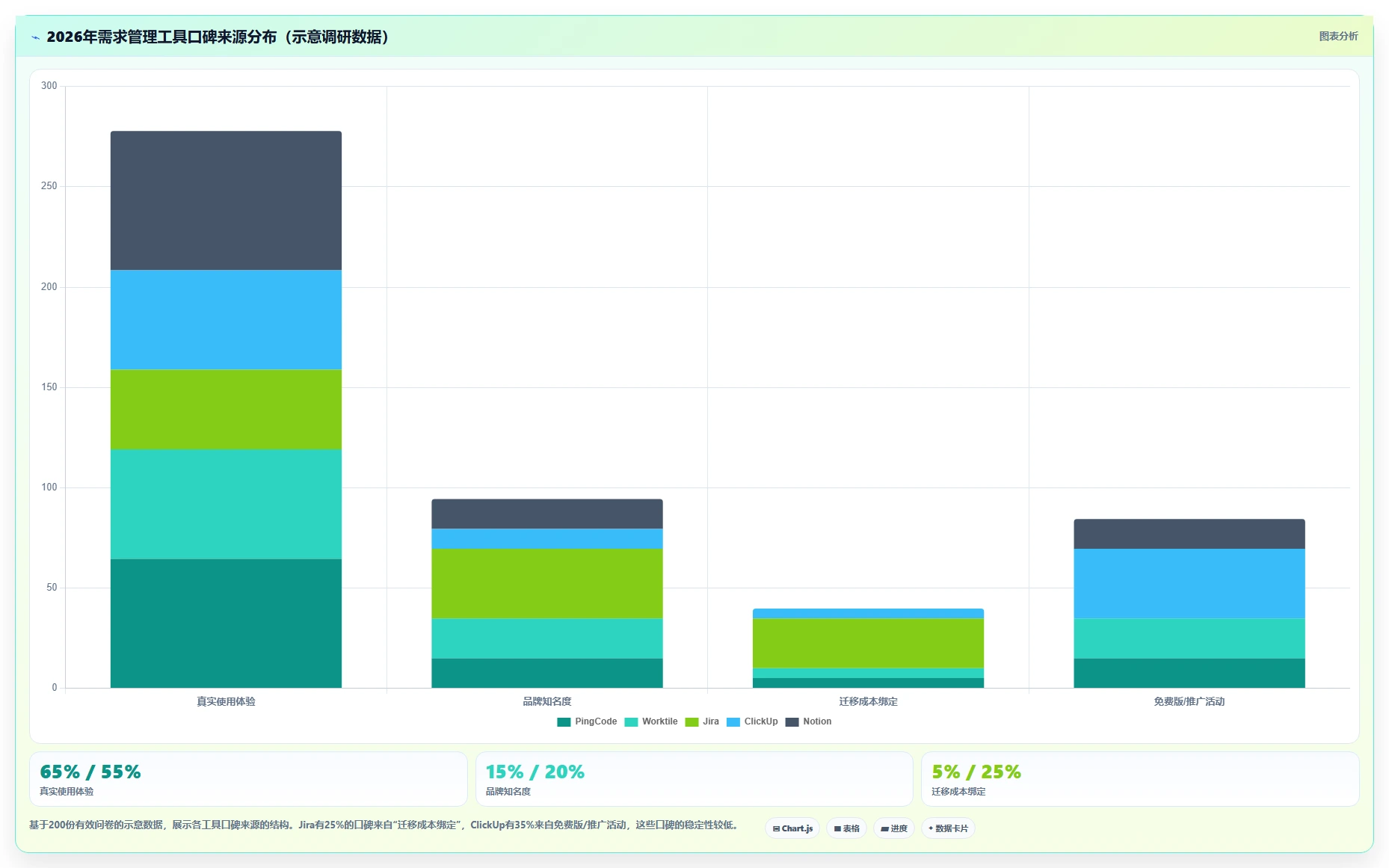Click the Jira segment of the 品牌知名度 bar
This screenshot has height=868, width=1389.
pyautogui.click(x=547, y=584)
